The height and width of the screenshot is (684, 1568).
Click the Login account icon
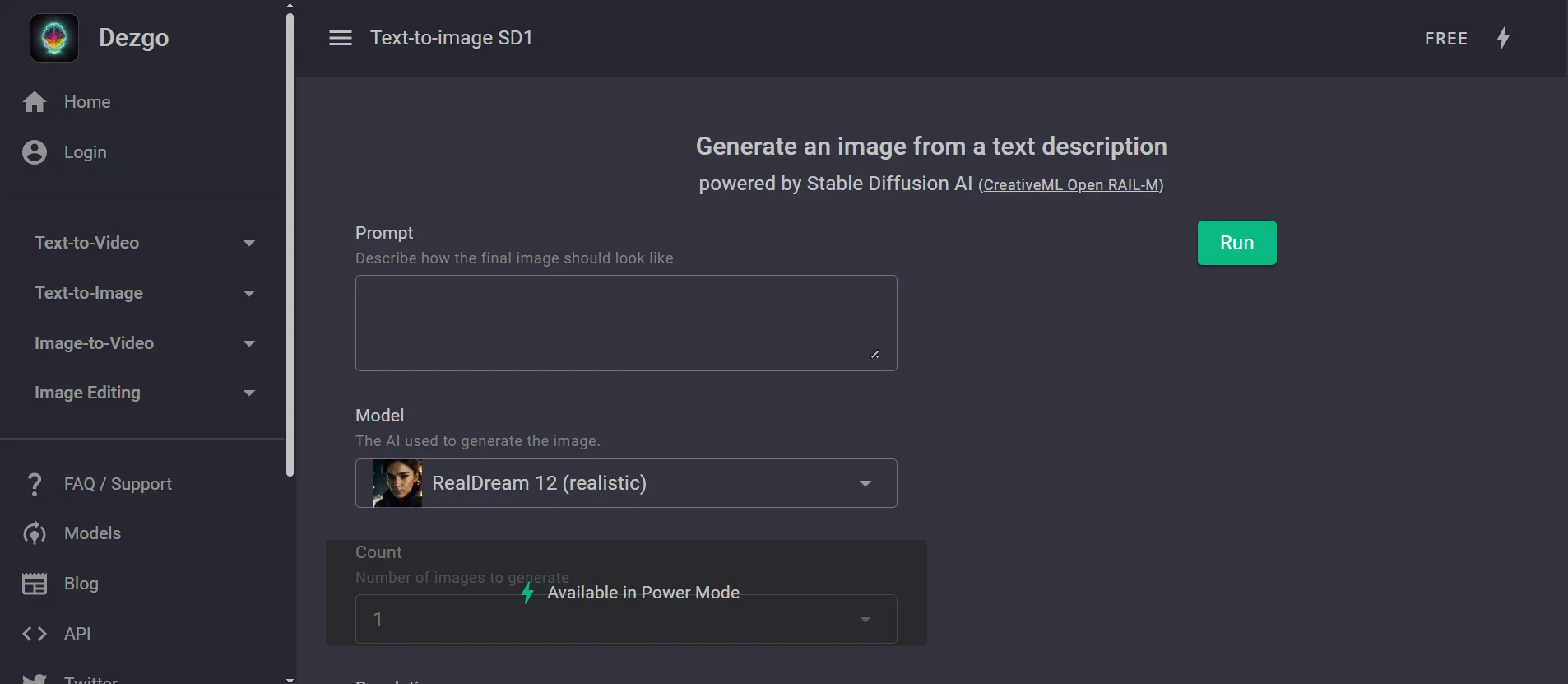[x=35, y=152]
